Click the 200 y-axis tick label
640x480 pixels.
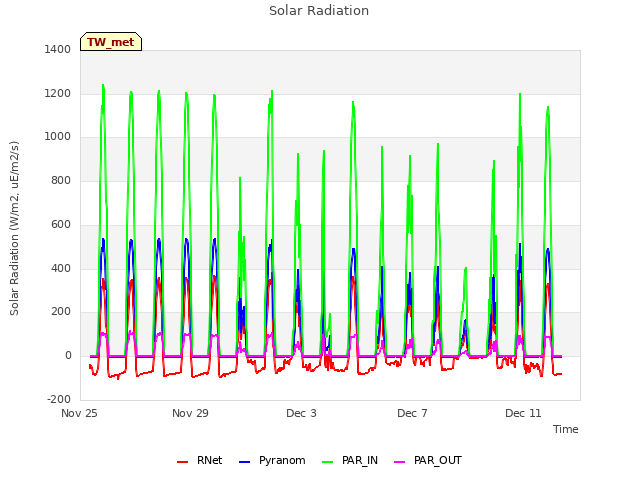61,312
